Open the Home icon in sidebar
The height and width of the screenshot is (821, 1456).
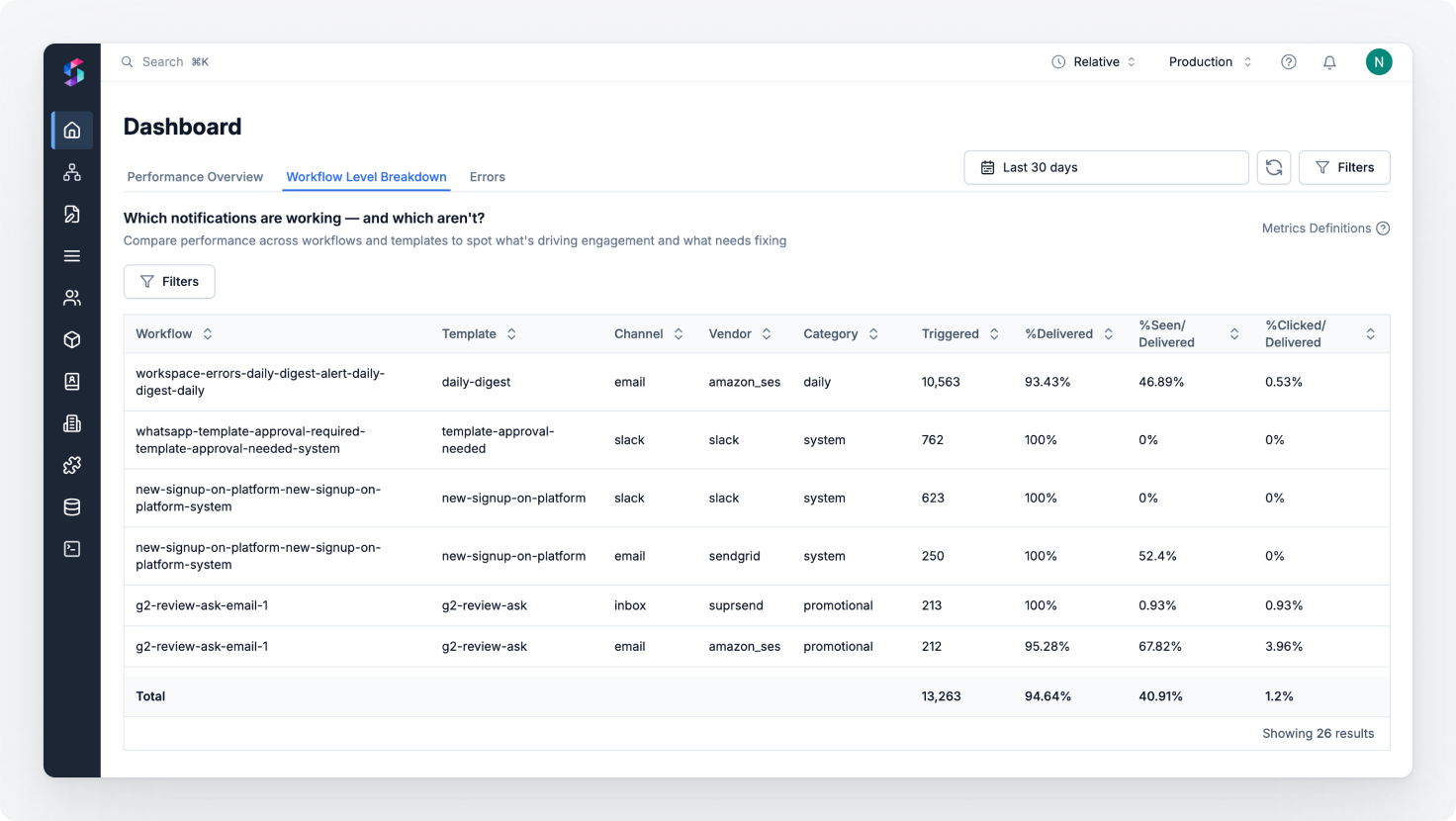[x=72, y=131]
